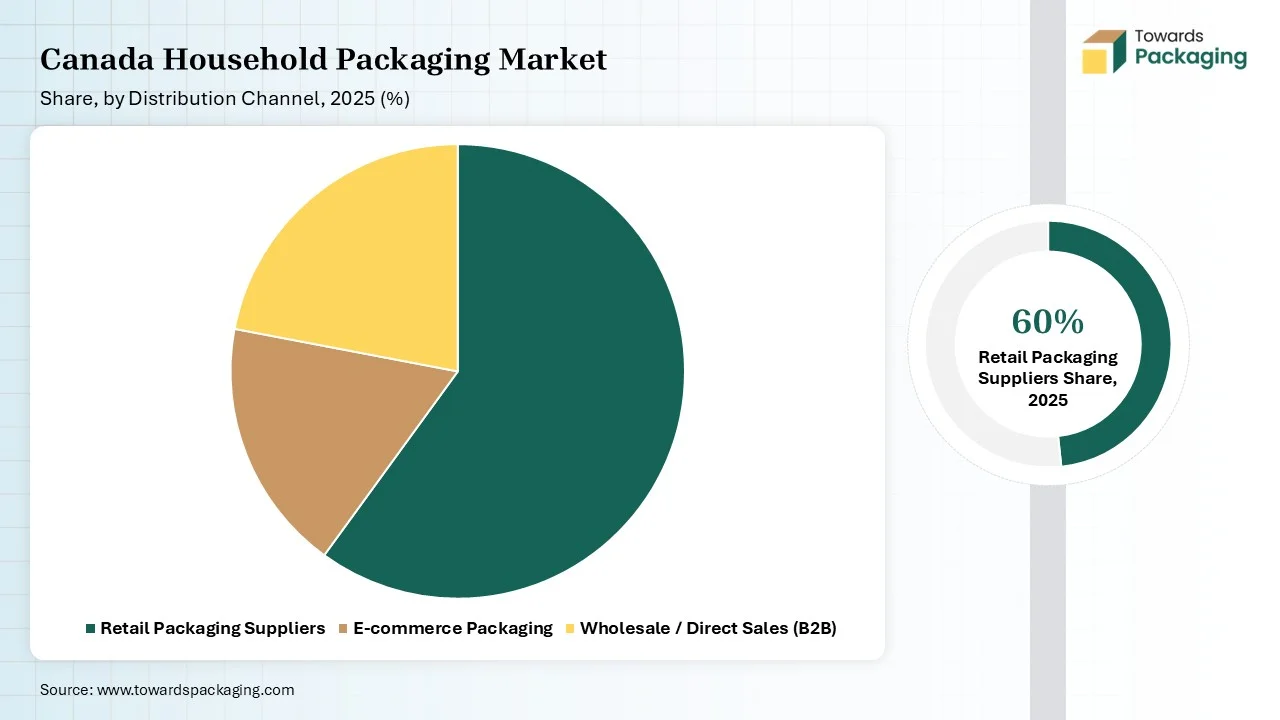
Task: Toggle the Retail Packaging Suppliers legend label
Action: (212, 628)
